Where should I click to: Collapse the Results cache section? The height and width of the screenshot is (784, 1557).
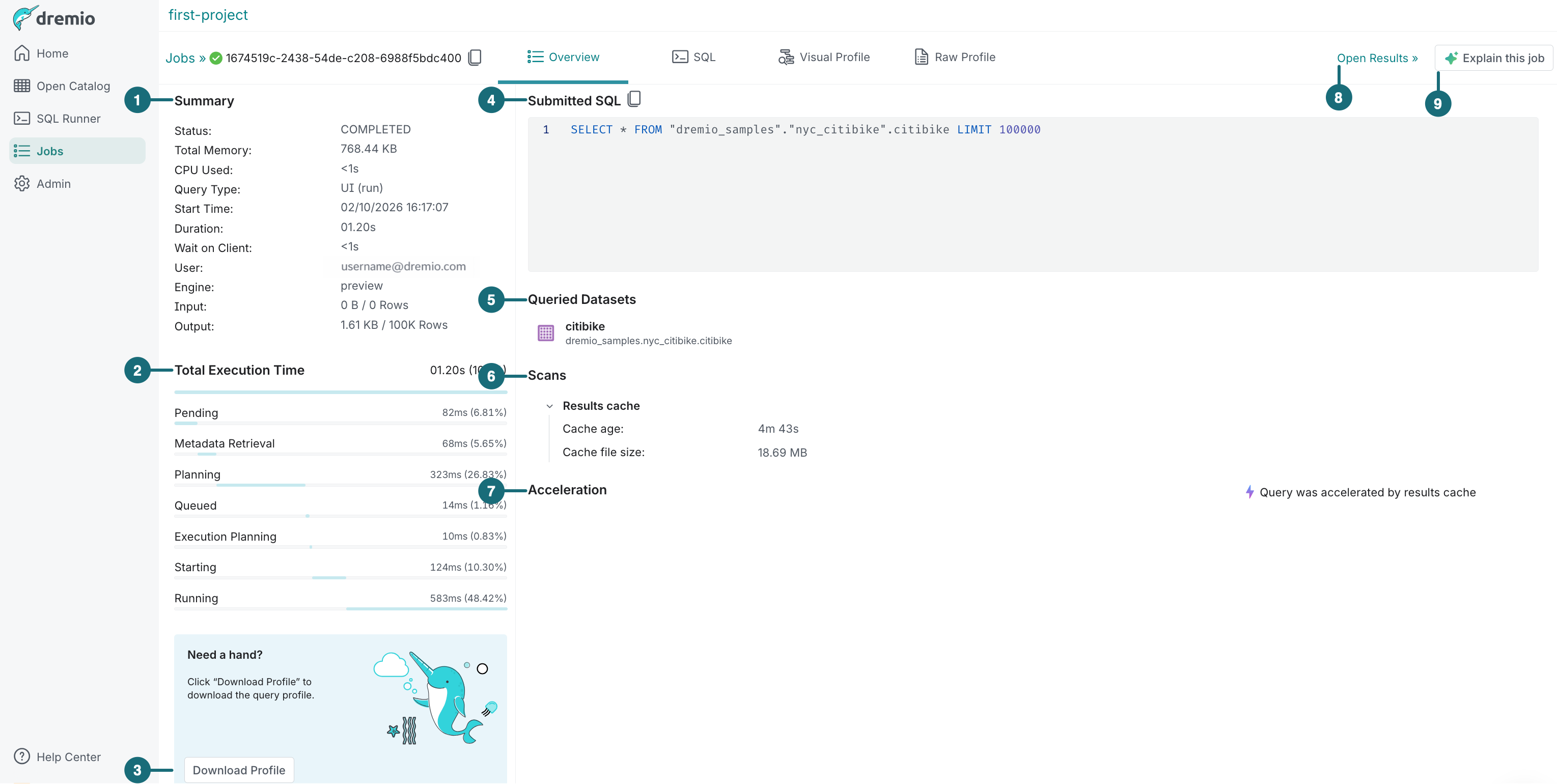click(549, 406)
